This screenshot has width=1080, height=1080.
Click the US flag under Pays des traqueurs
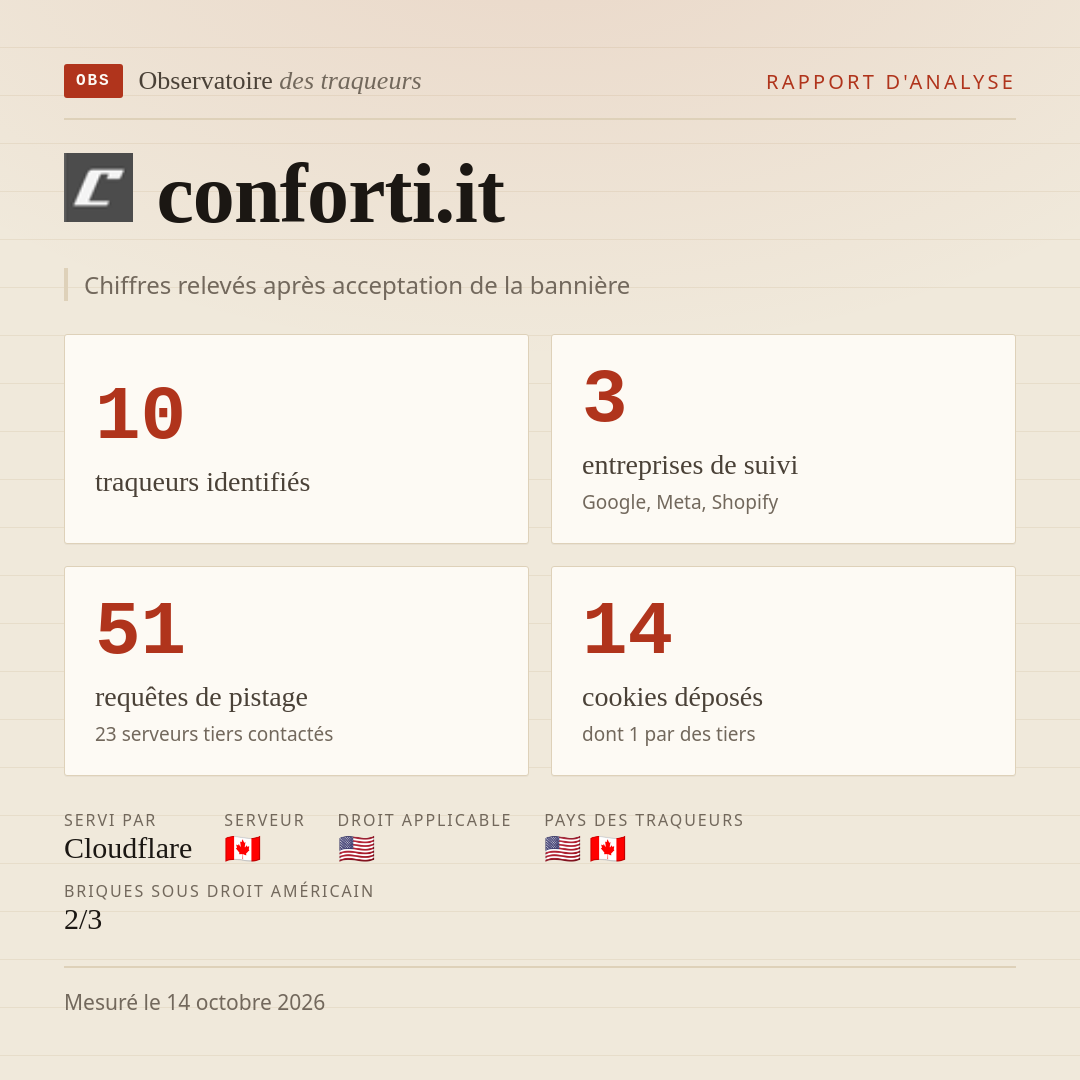click(x=562, y=849)
